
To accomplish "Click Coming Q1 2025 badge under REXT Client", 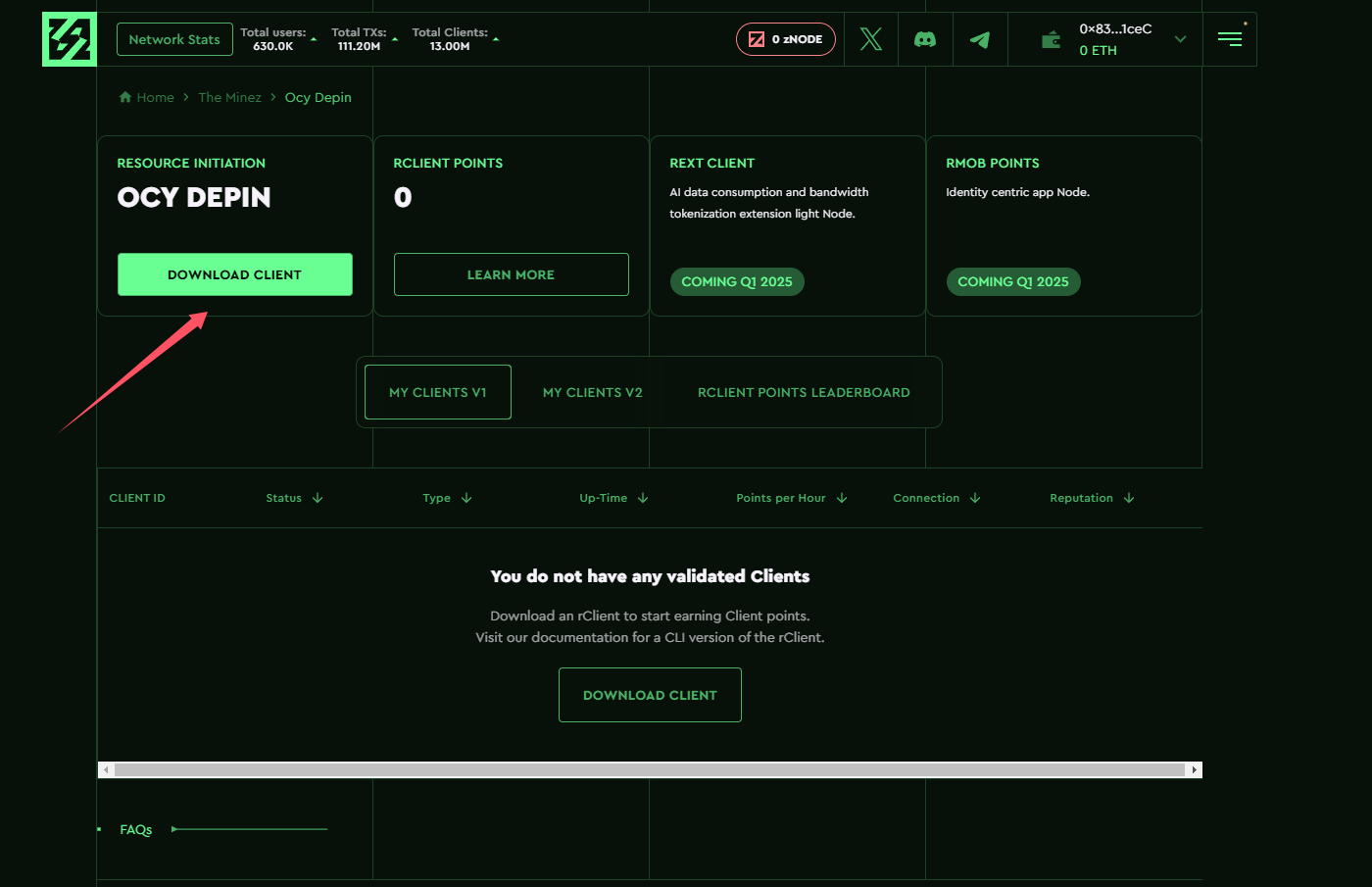I will [737, 281].
